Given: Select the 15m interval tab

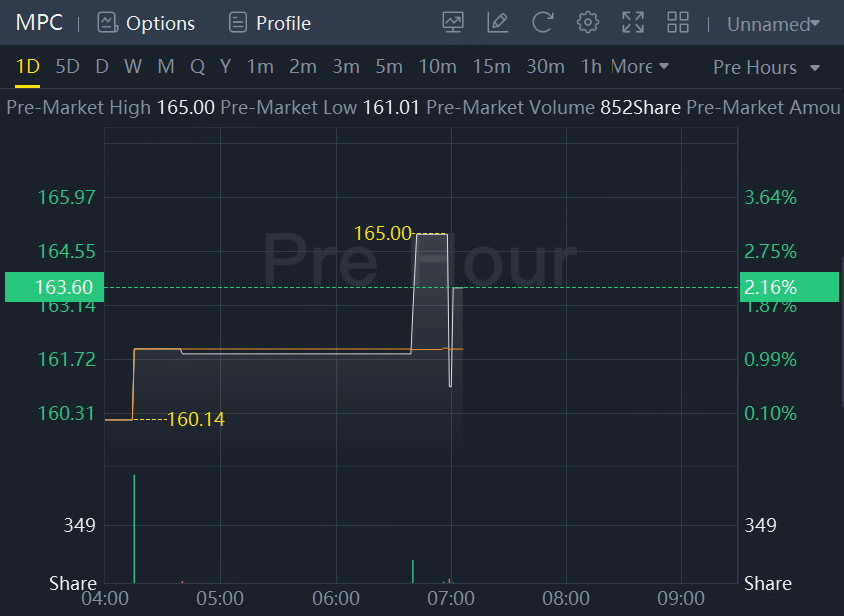Looking at the screenshot, I should pyautogui.click(x=491, y=67).
